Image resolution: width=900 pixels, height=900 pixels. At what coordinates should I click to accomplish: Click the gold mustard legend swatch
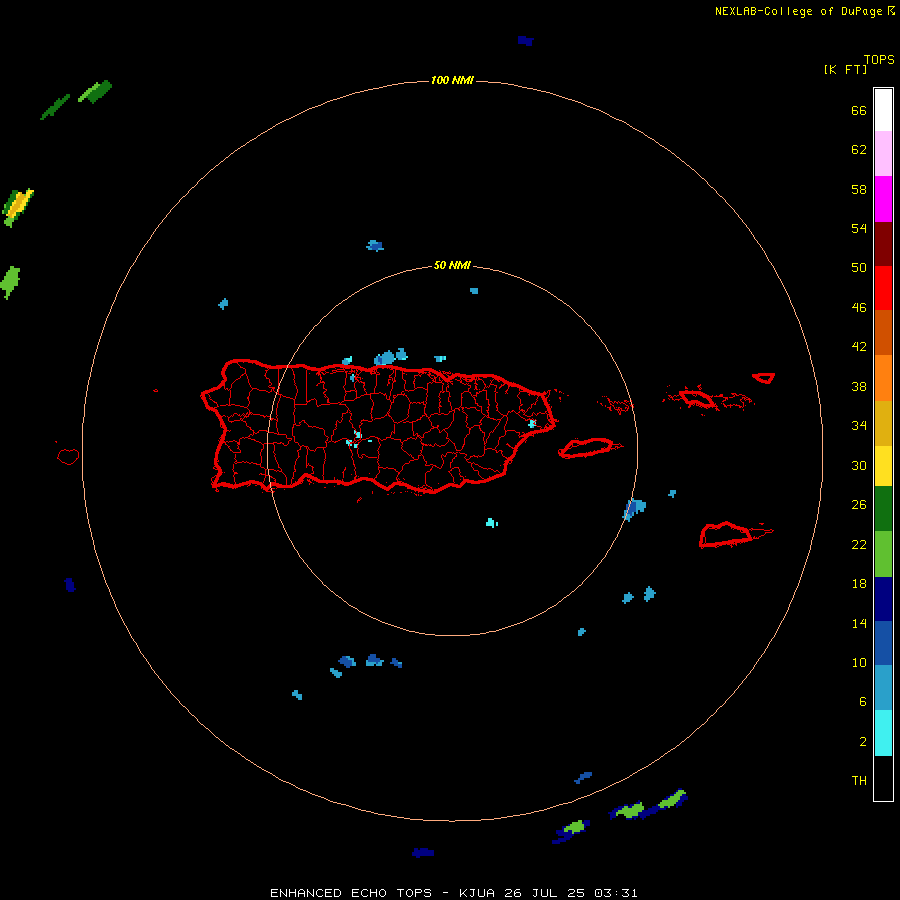coord(883,423)
